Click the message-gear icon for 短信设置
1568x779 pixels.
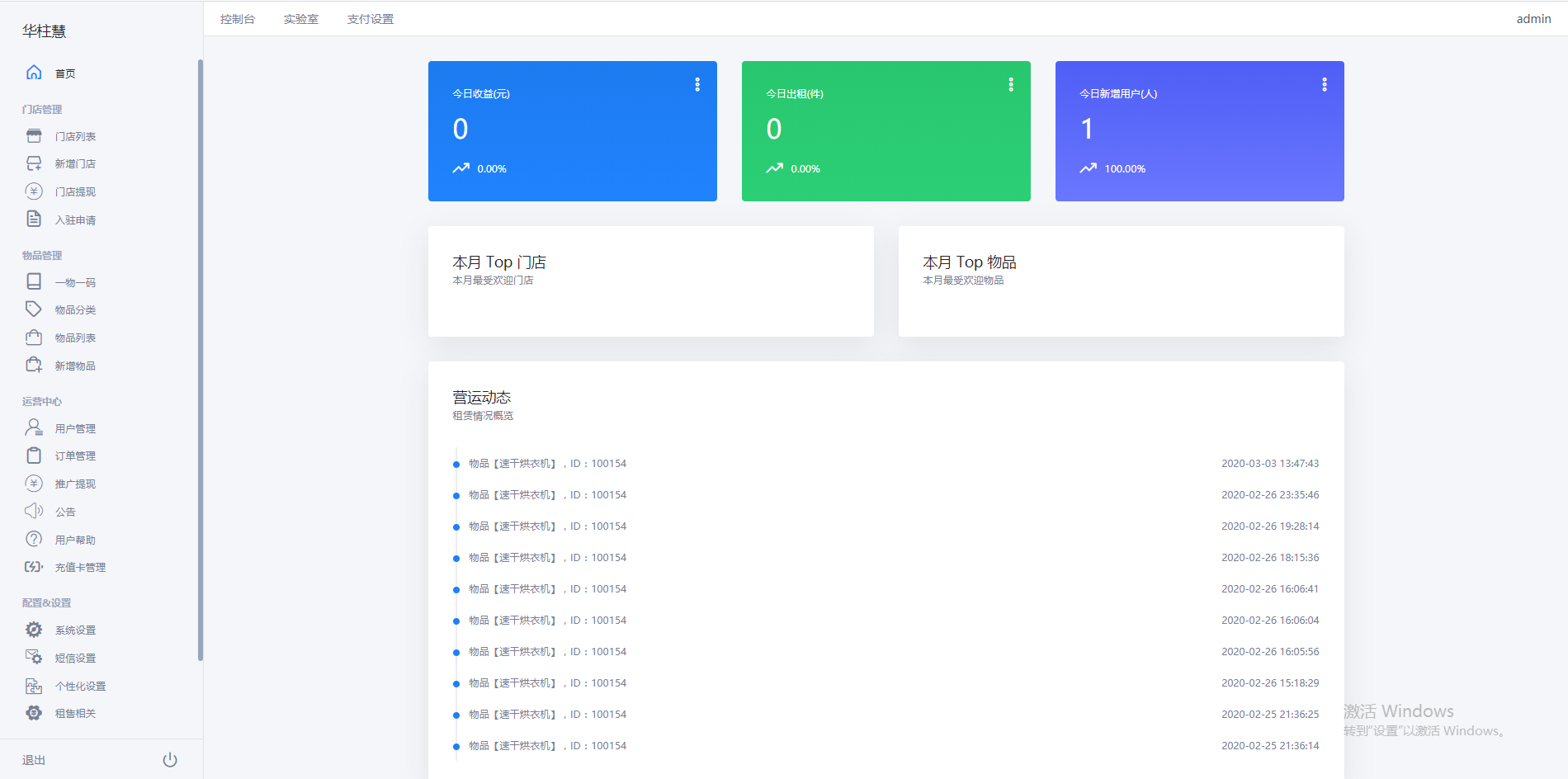34,658
